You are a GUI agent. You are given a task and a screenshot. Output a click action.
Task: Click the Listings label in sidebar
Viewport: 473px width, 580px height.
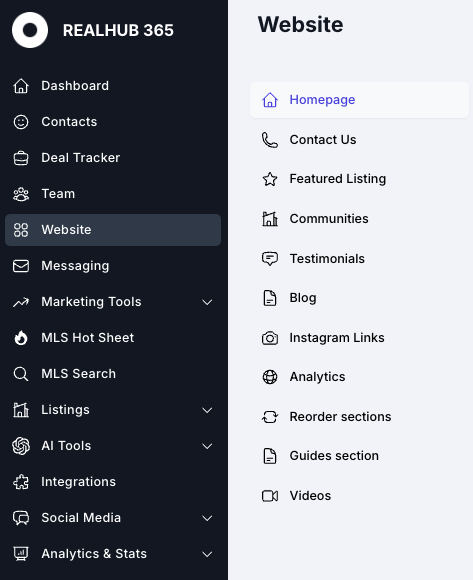(65, 410)
